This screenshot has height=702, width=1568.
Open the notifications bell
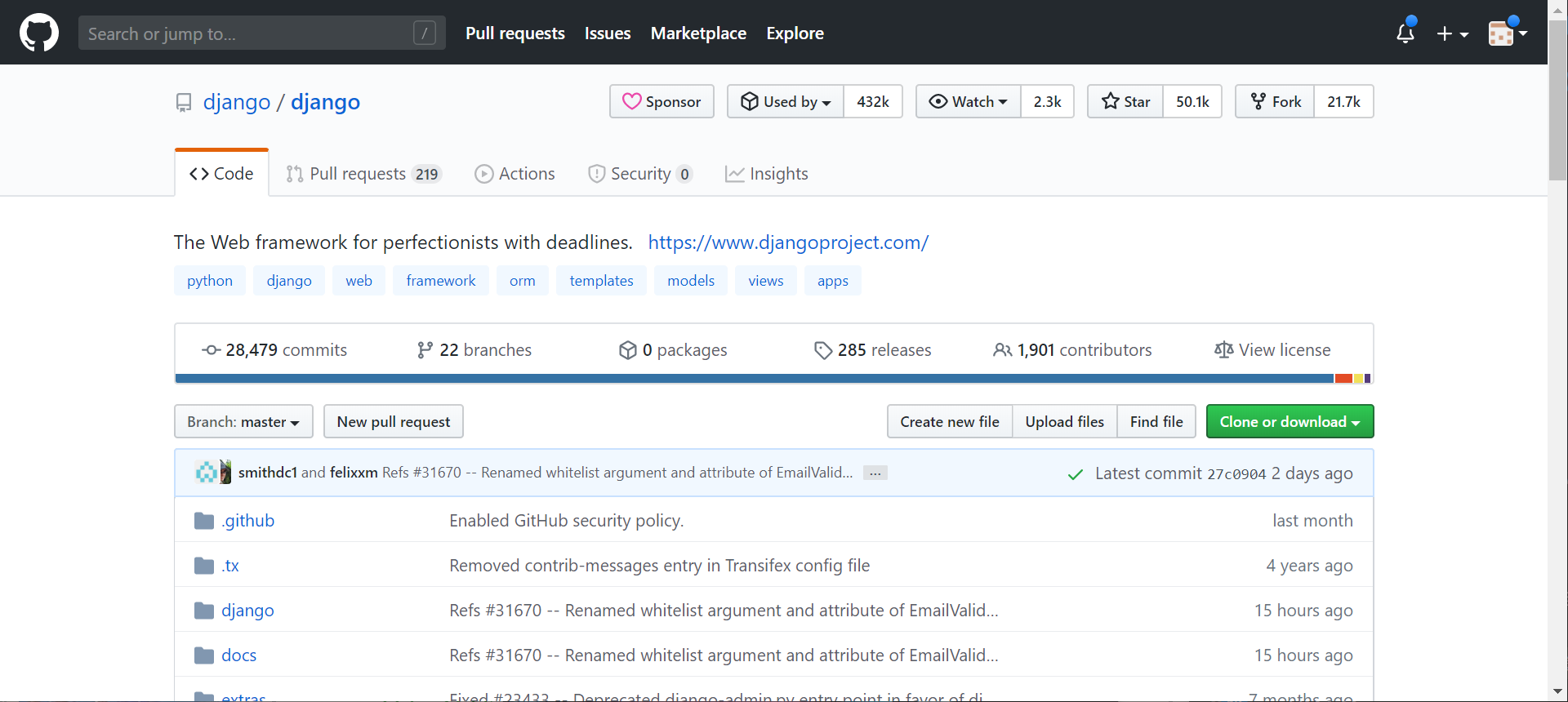pyautogui.click(x=1405, y=33)
